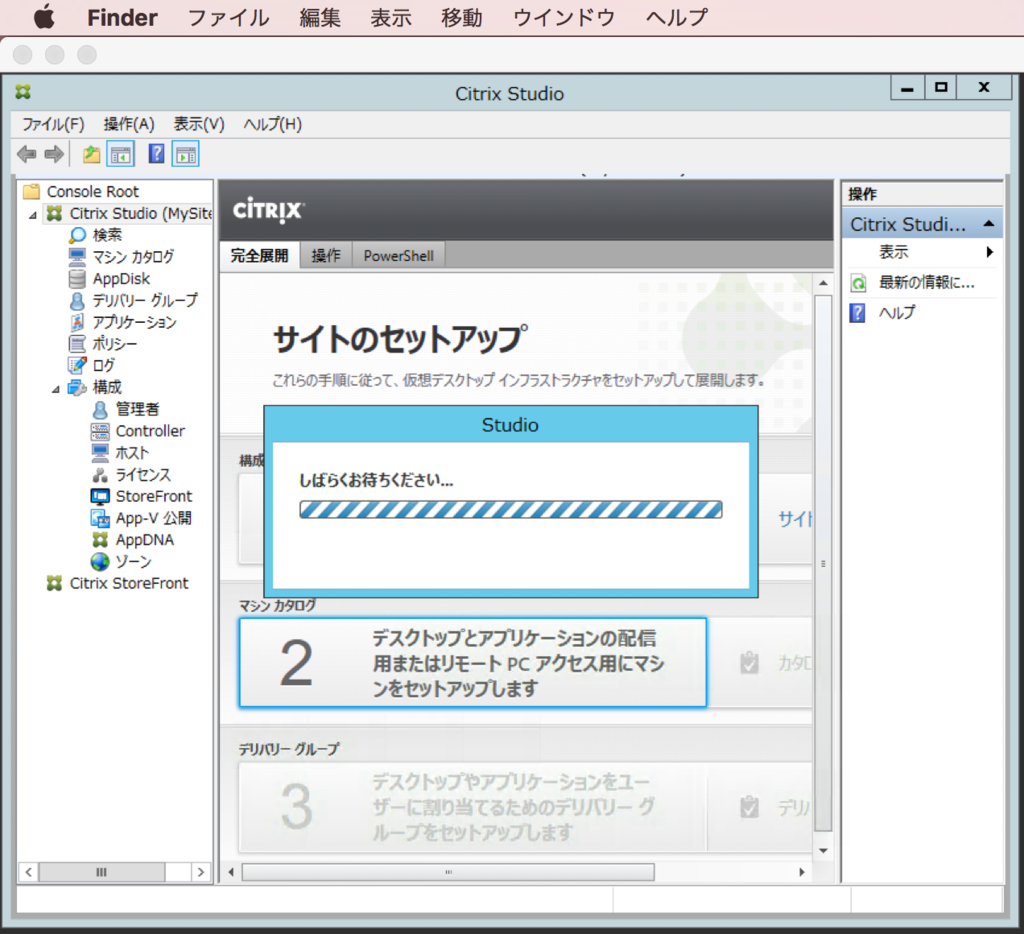Click the tree pane scroll right arrow
Viewport: 1024px width, 934px height.
(201, 872)
